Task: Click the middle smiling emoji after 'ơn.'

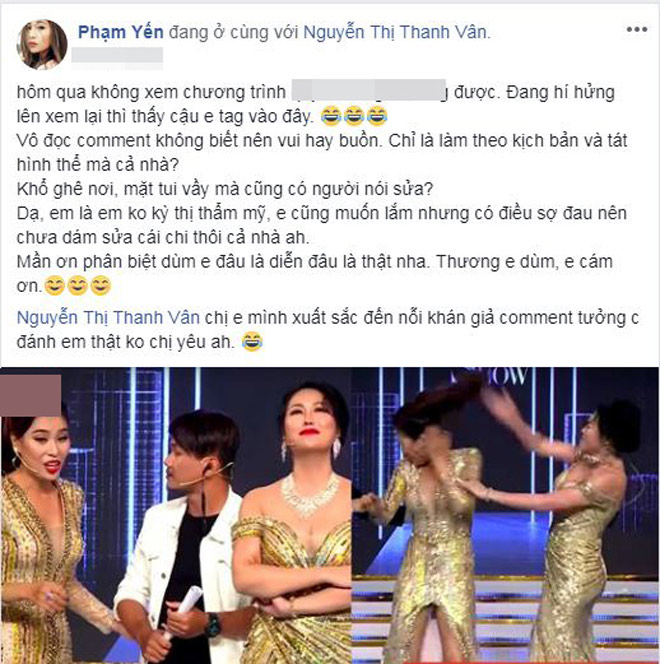Action: tap(77, 286)
